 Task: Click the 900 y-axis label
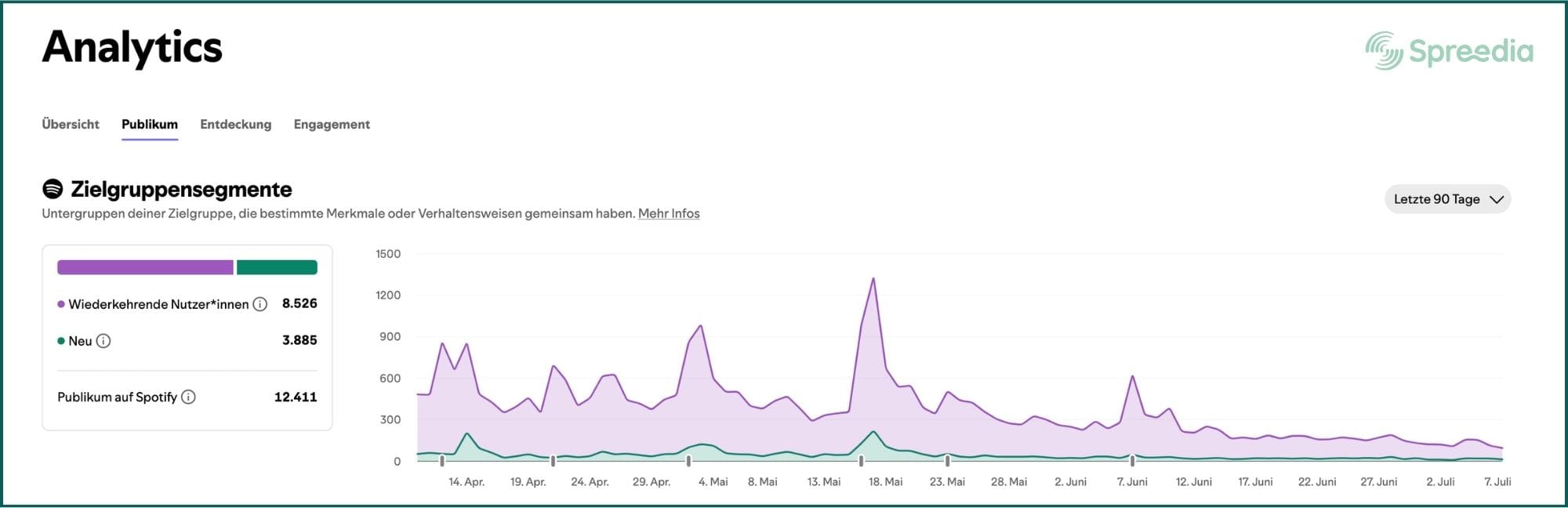tap(390, 337)
